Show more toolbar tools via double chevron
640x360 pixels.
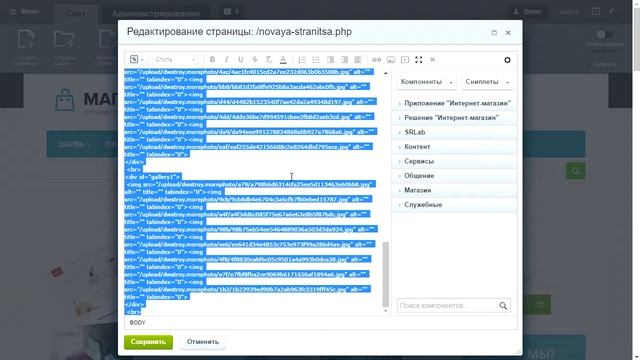click(433, 60)
